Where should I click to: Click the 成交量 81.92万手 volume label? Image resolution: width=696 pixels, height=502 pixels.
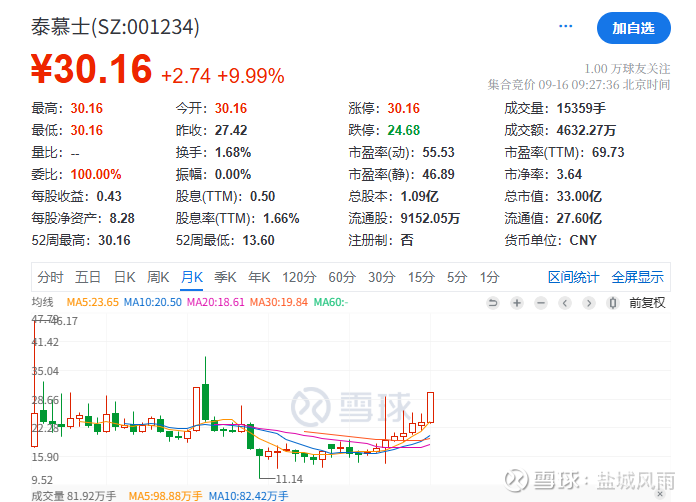point(74,496)
